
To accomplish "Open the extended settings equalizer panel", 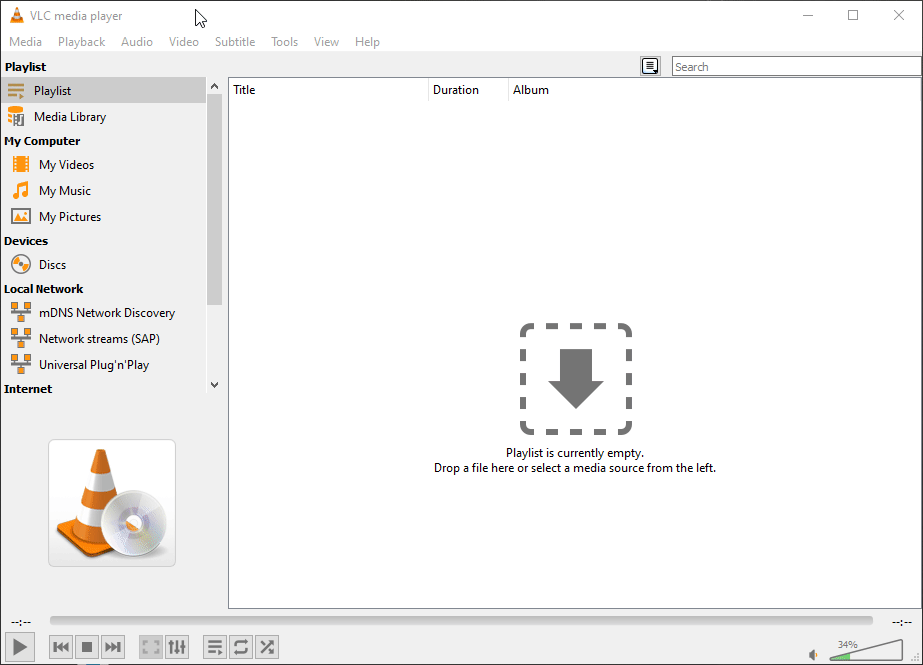I will click(177, 647).
